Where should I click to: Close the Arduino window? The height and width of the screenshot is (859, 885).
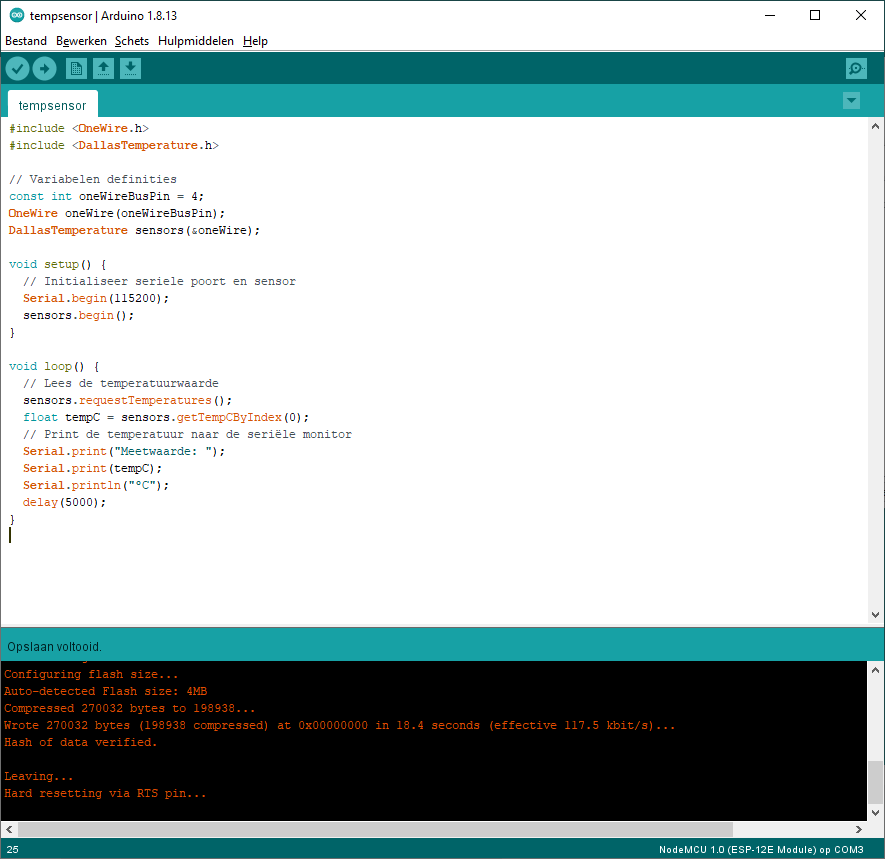click(861, 15)
